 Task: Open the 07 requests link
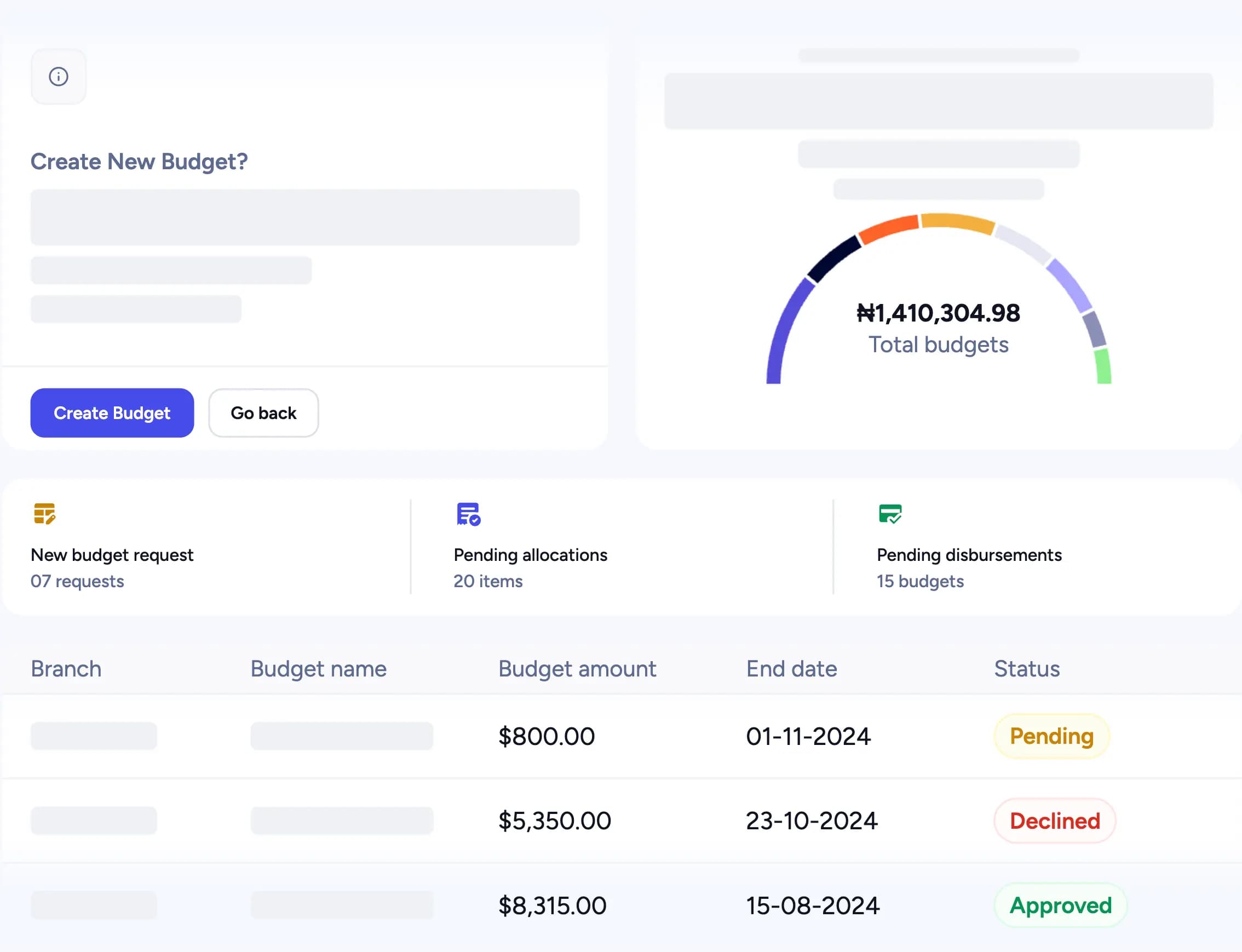pyautogui.click(x=77, y=581)
